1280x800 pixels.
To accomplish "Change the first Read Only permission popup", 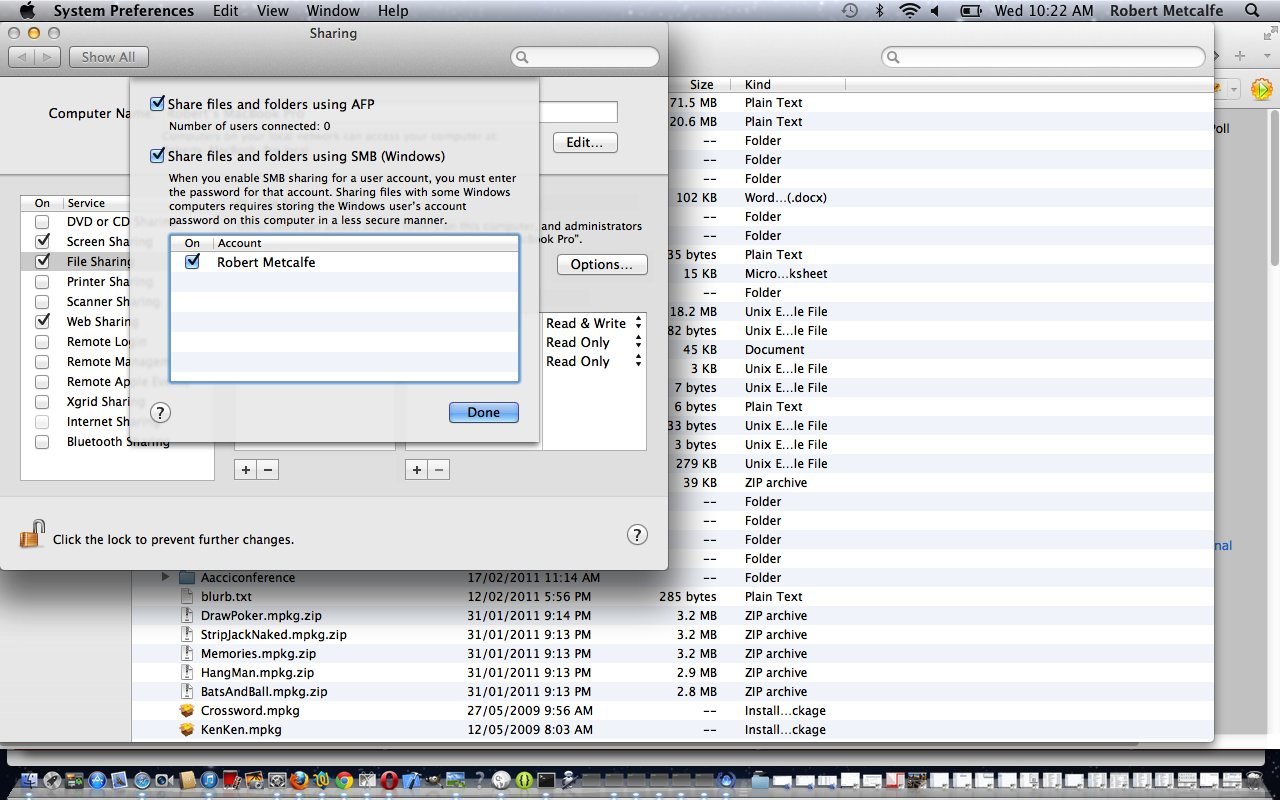I will (594, 342).
